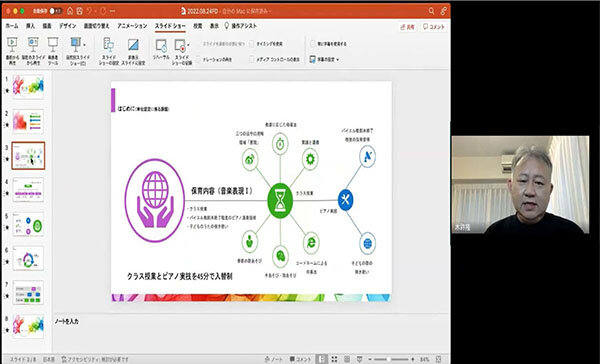Open subtitle settings dropdown
This screenshot has width=600, height=364.
(324, 60)
